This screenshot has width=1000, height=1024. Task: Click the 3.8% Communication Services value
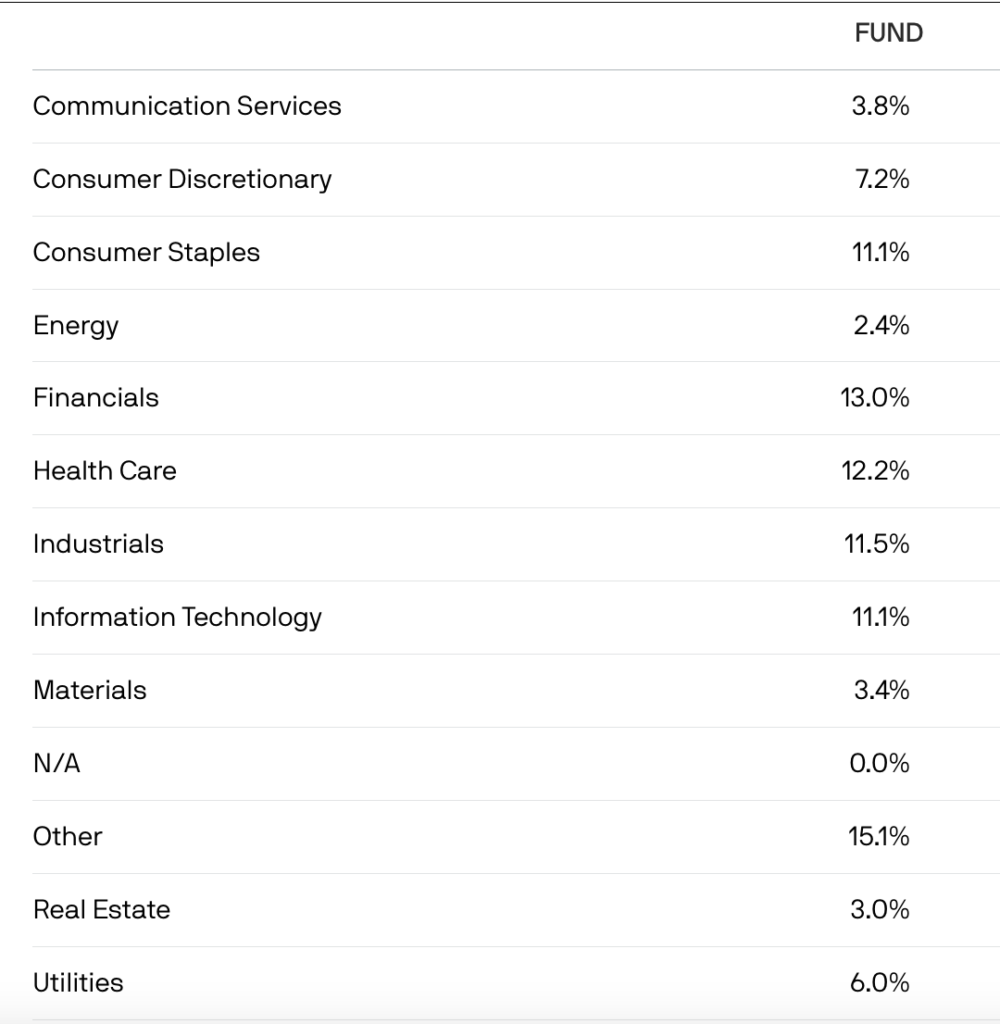coord(880,106)
